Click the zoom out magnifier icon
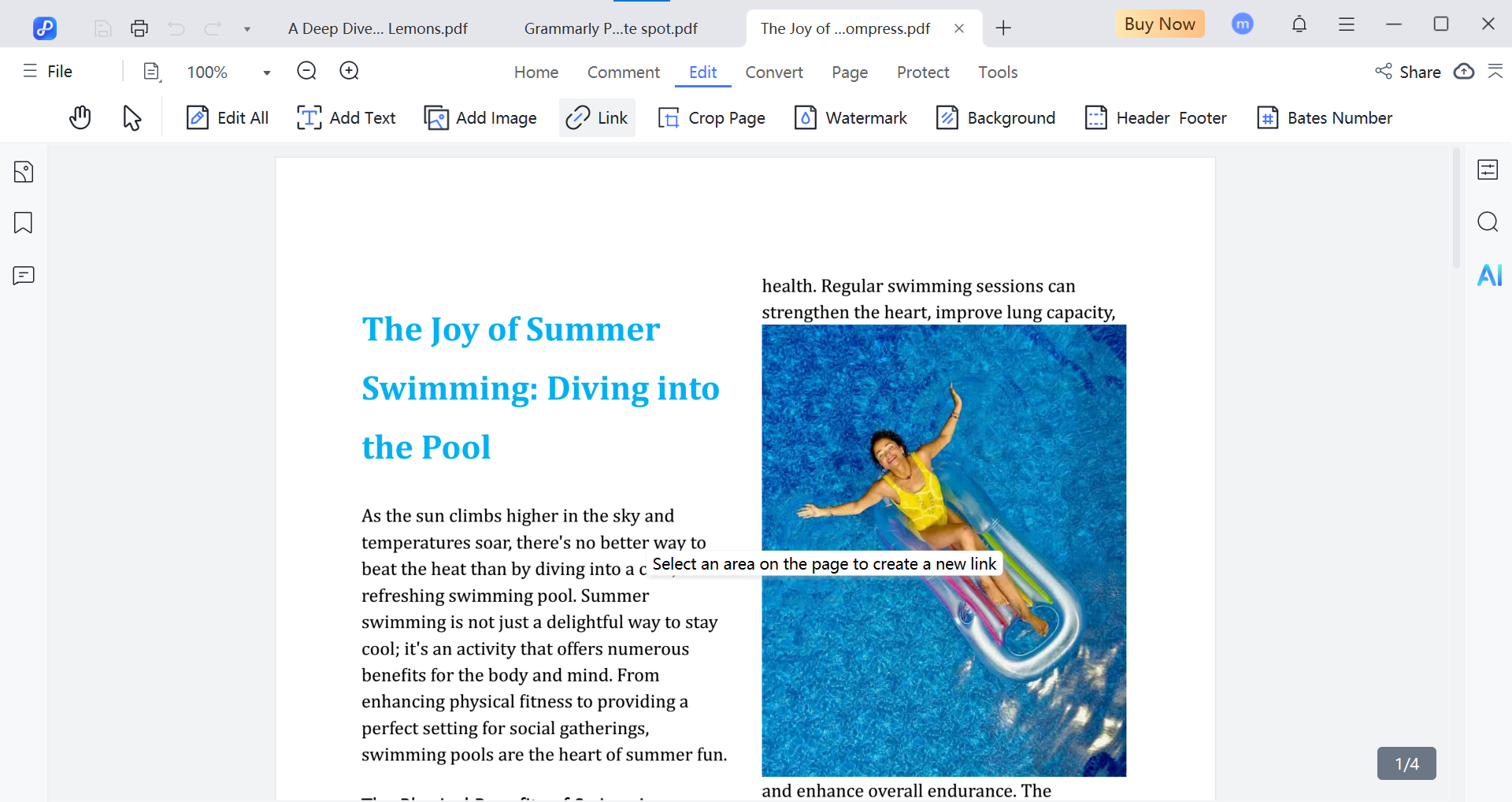The height and width of the screenshot is (802, 1512). tap(306, 72)
